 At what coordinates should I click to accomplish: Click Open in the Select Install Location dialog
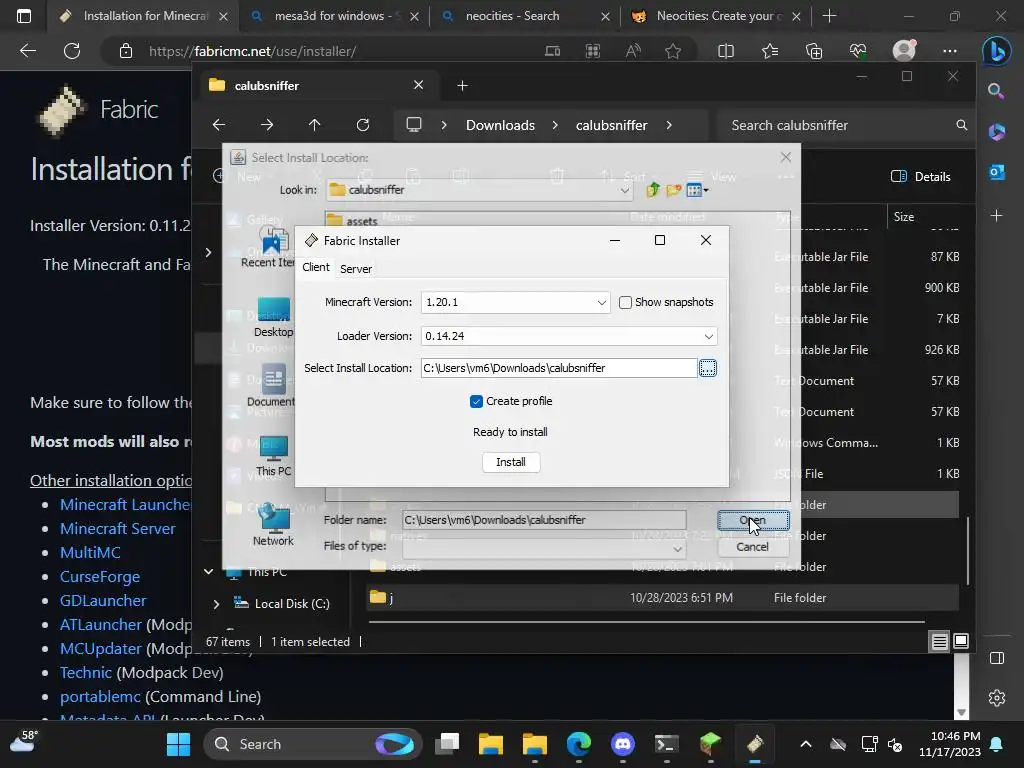(x=753, y=520)
